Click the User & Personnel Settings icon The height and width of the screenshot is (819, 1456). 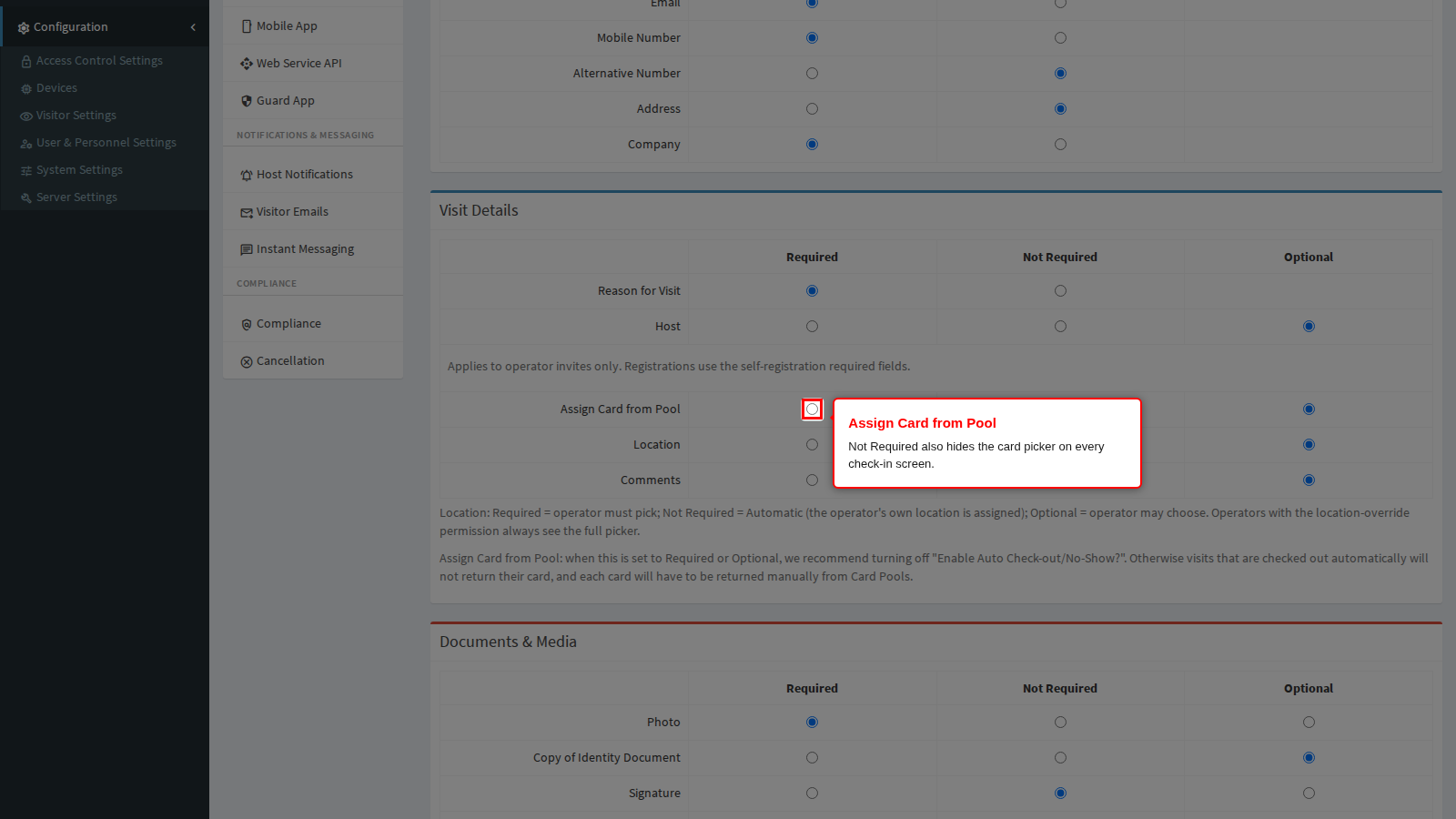click(26, 144)
